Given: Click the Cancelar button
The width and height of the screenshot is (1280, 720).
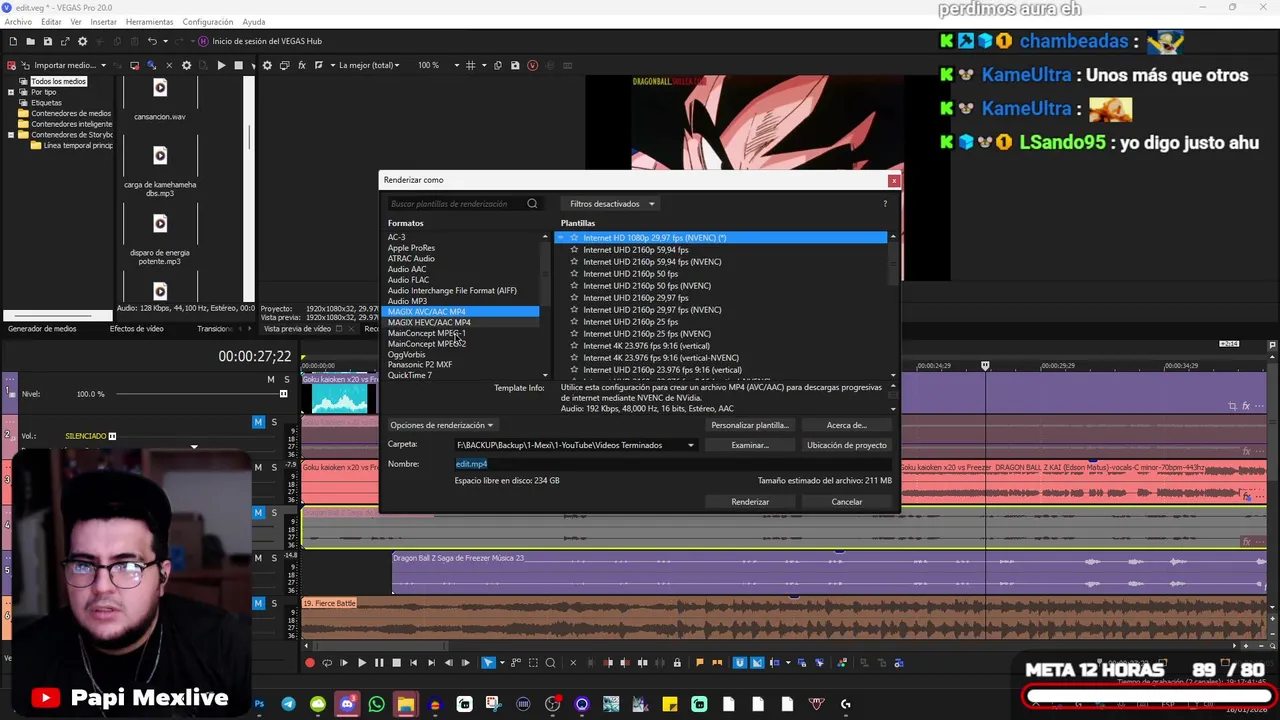Looking at the screenshot, I should click(x=847, y=502).
